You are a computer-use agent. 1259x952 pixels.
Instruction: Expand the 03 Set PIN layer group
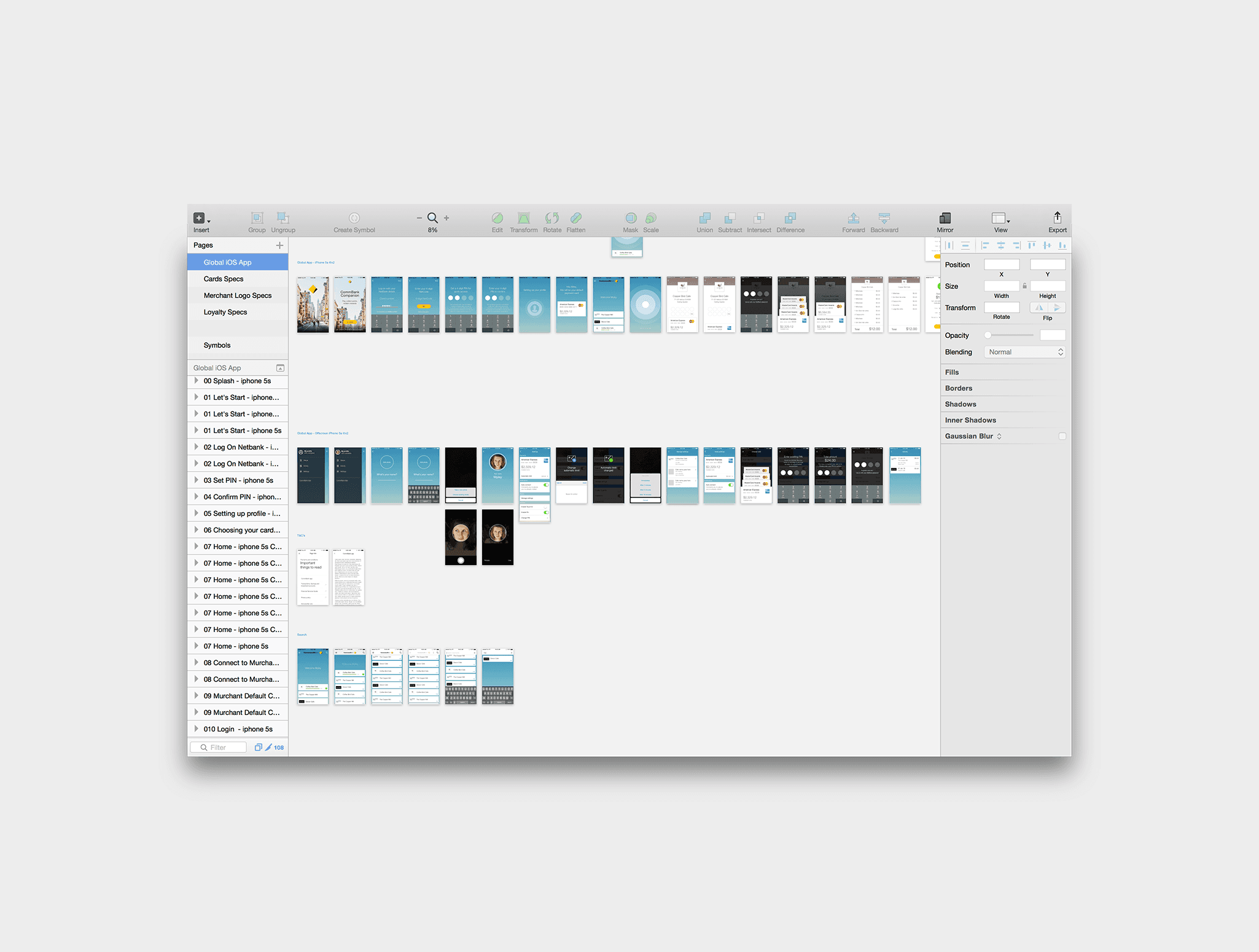coord(196,480)
